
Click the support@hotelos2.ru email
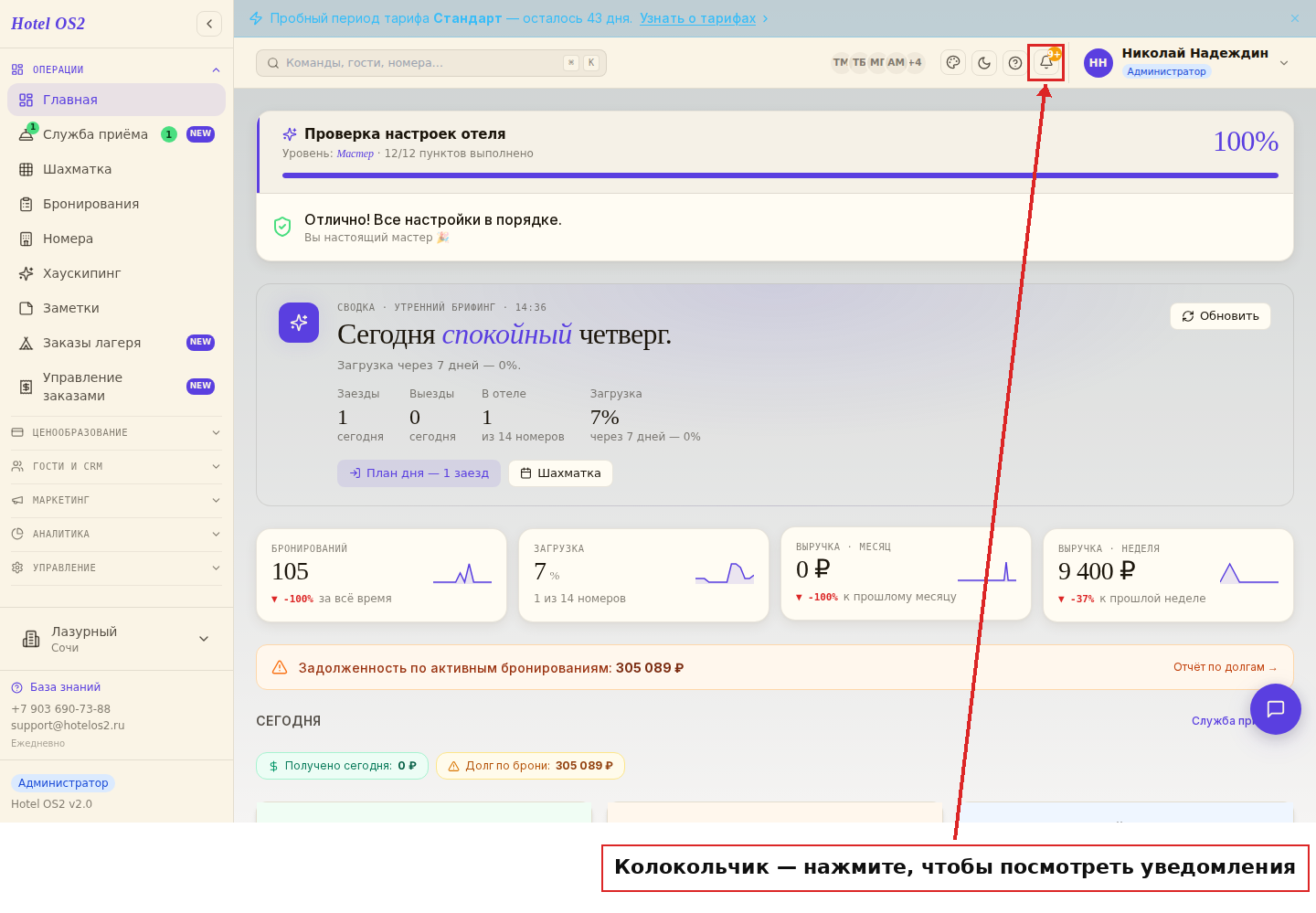tap(68, 726)
